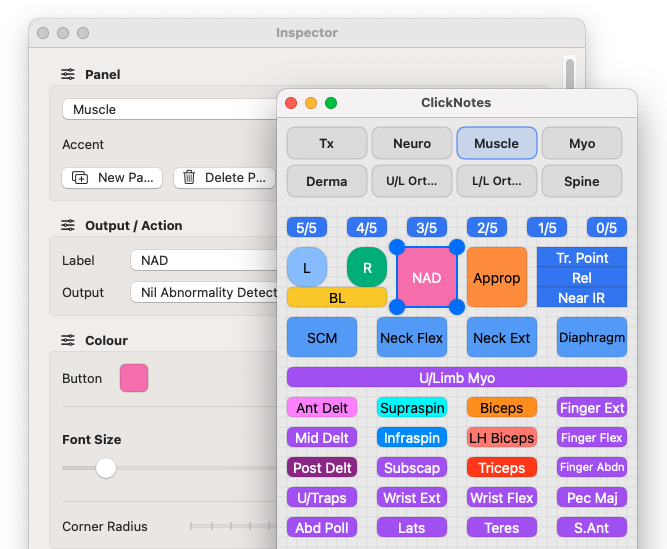Select the pink NAD button

tap(427, 277)
